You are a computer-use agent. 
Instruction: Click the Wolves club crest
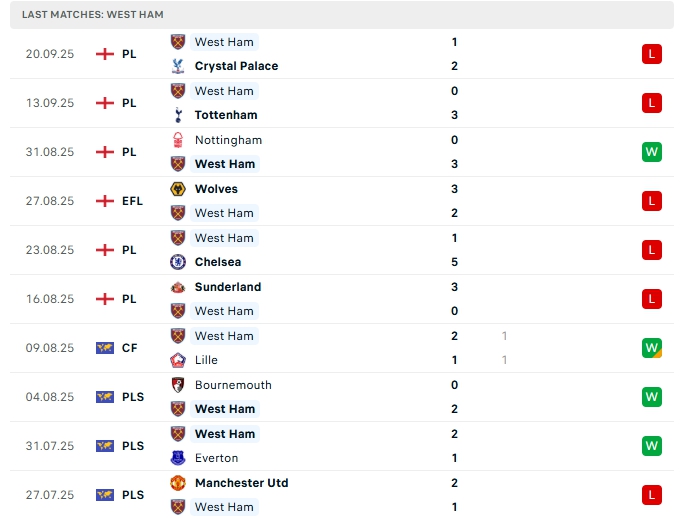coord(179,189)
